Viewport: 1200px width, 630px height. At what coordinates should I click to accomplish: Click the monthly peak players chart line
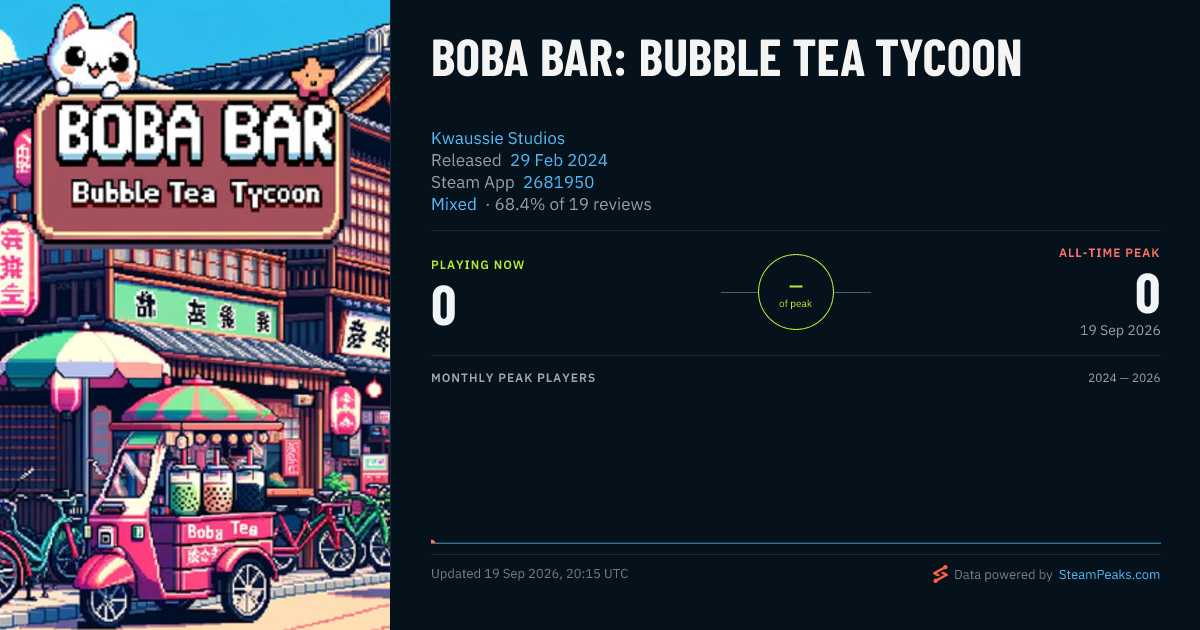pyautogui.click(x=796, y=543)
